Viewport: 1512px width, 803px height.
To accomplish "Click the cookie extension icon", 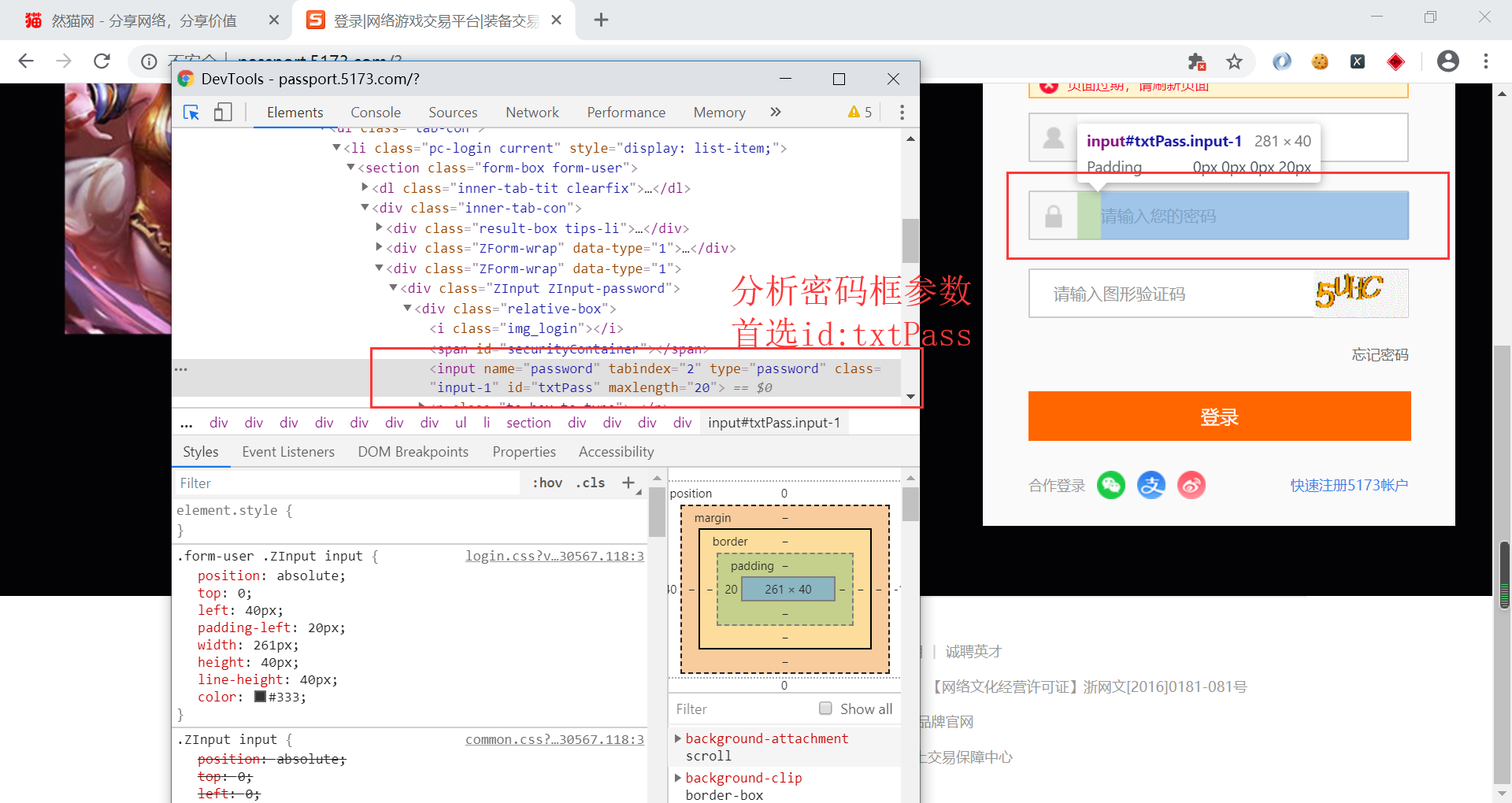I will point(1320,61).
